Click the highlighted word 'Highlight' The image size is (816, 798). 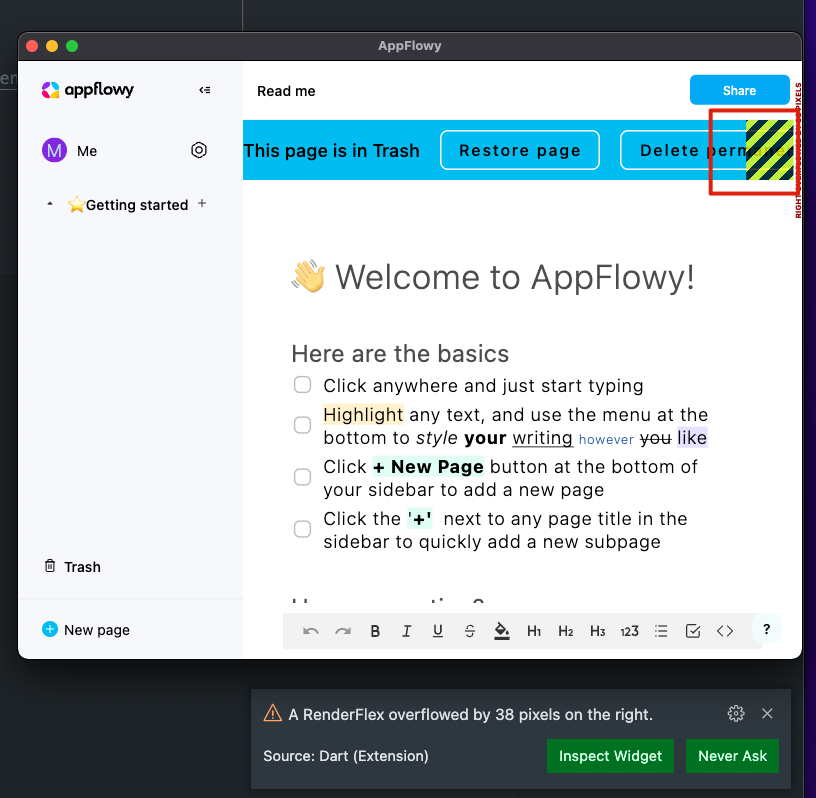[363, 415]
